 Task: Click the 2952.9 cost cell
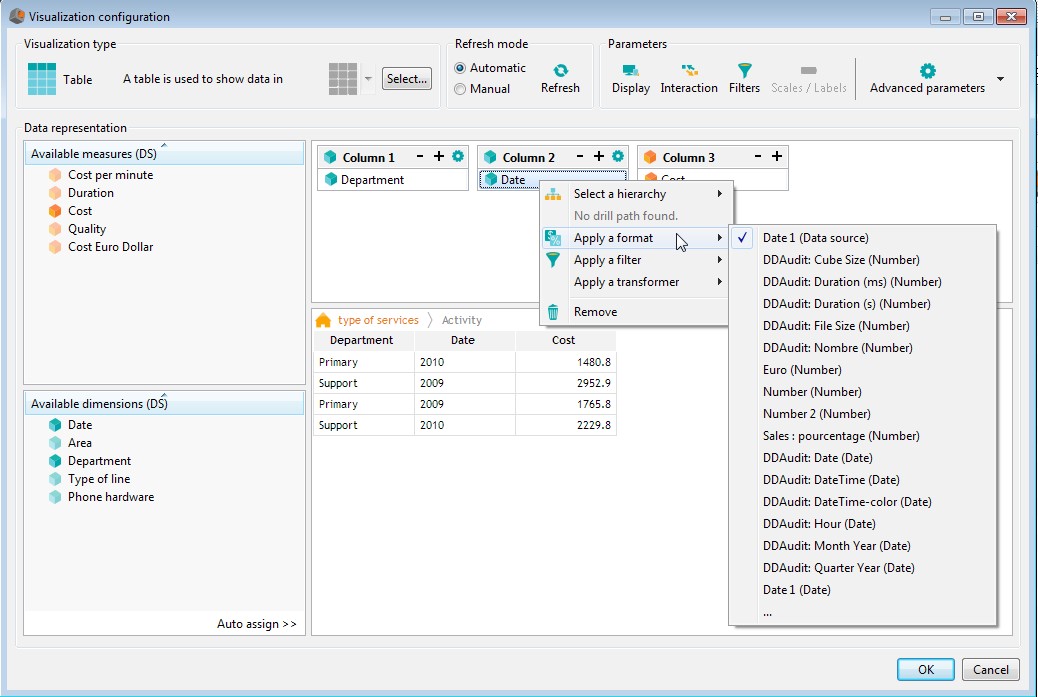point(565,383)
